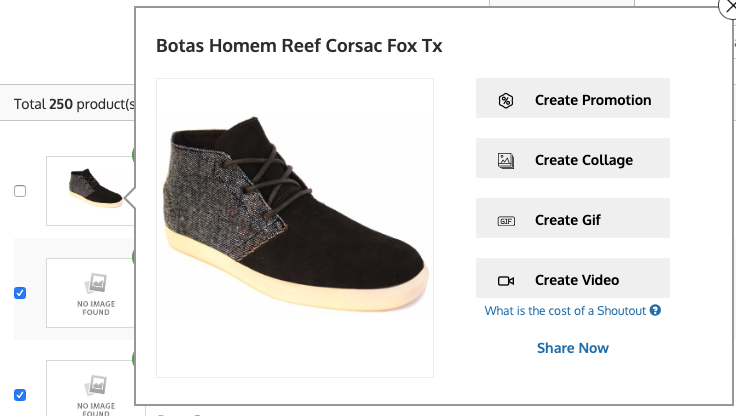The width and height of the screenshot is (736, 416).
Task: Check the checkbox beside the shoe product
Action: 20,191
